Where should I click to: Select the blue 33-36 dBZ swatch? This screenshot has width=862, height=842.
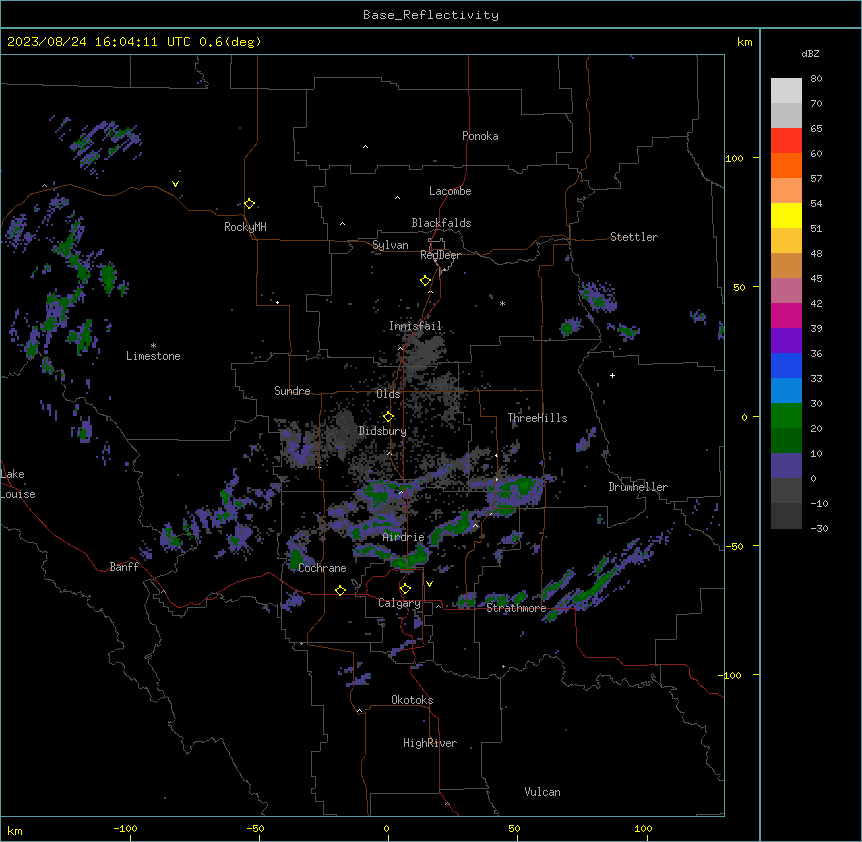tap(786, 365)
